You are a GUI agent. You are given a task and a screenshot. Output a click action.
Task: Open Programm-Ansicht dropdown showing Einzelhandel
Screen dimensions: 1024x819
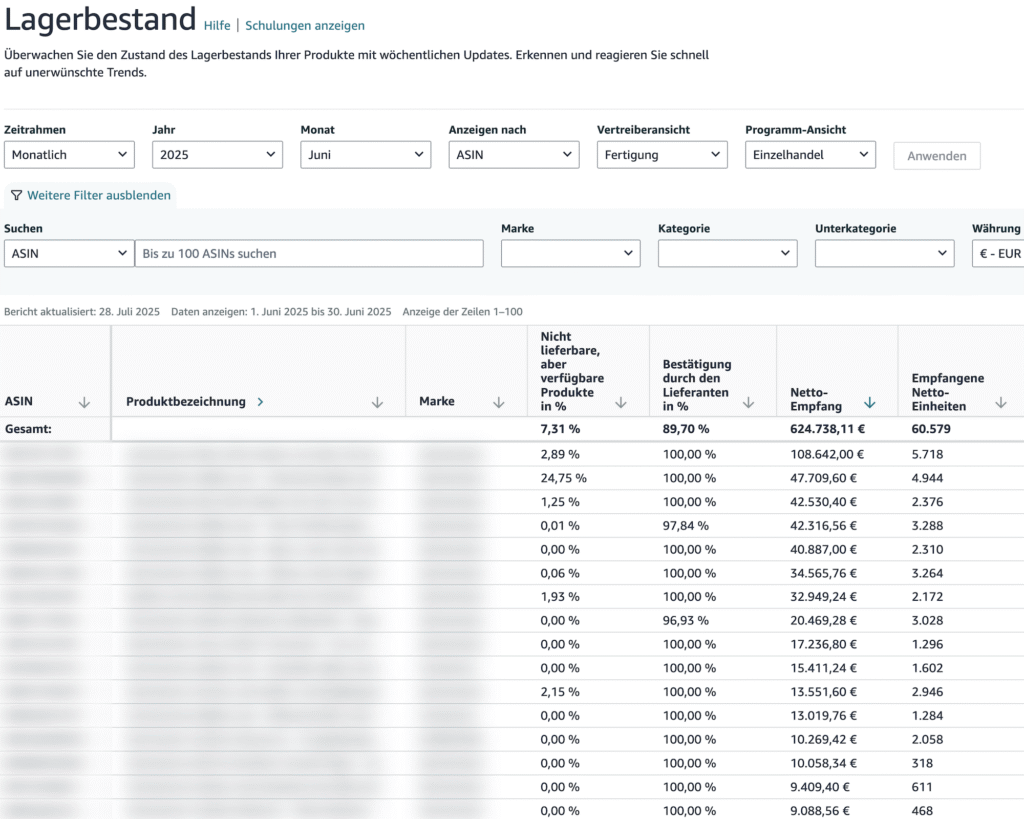pyautogui.click(x=810, y=155)
